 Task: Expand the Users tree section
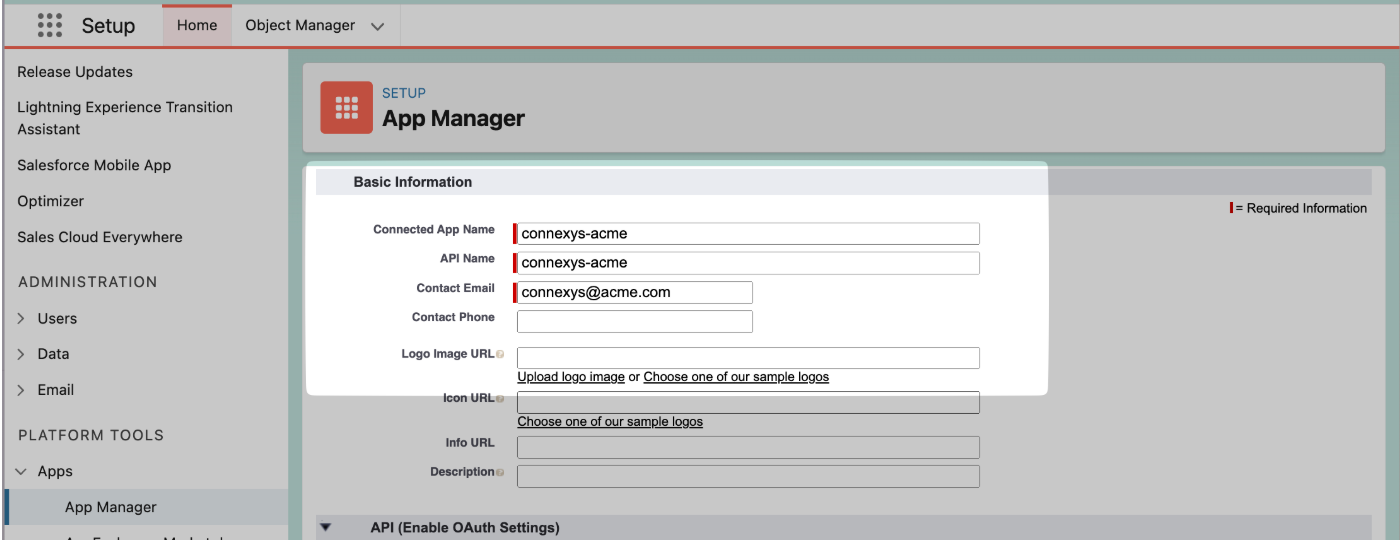(x=22, y=318)
